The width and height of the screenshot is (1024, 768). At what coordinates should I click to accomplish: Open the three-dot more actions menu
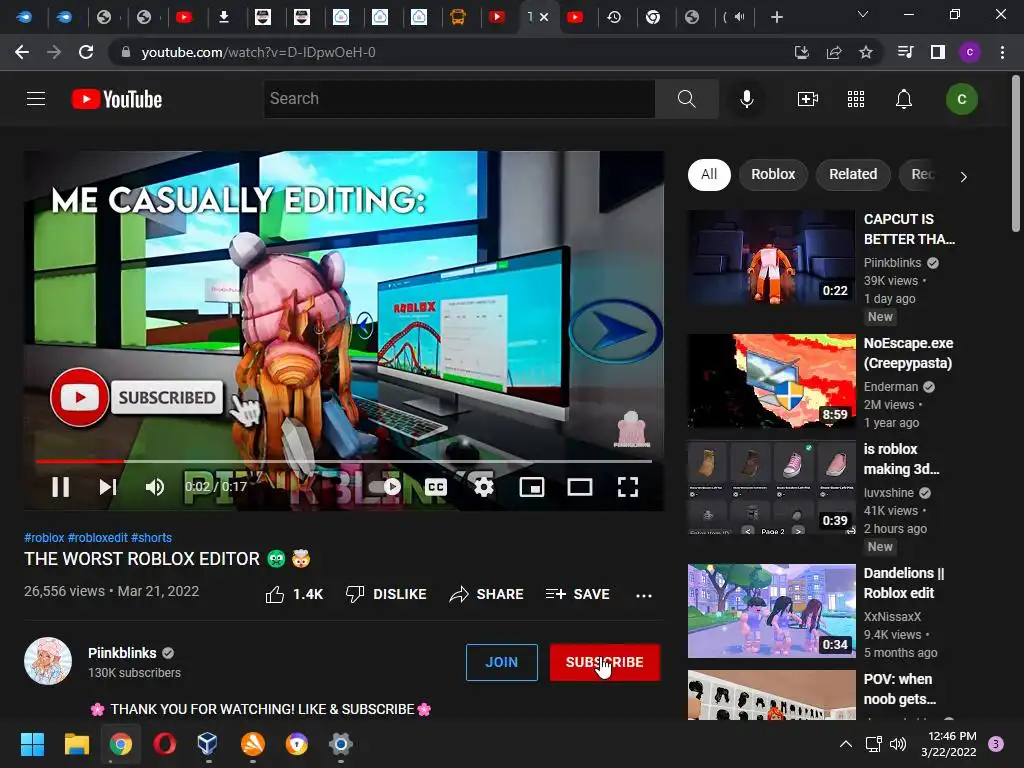[644, 595]
